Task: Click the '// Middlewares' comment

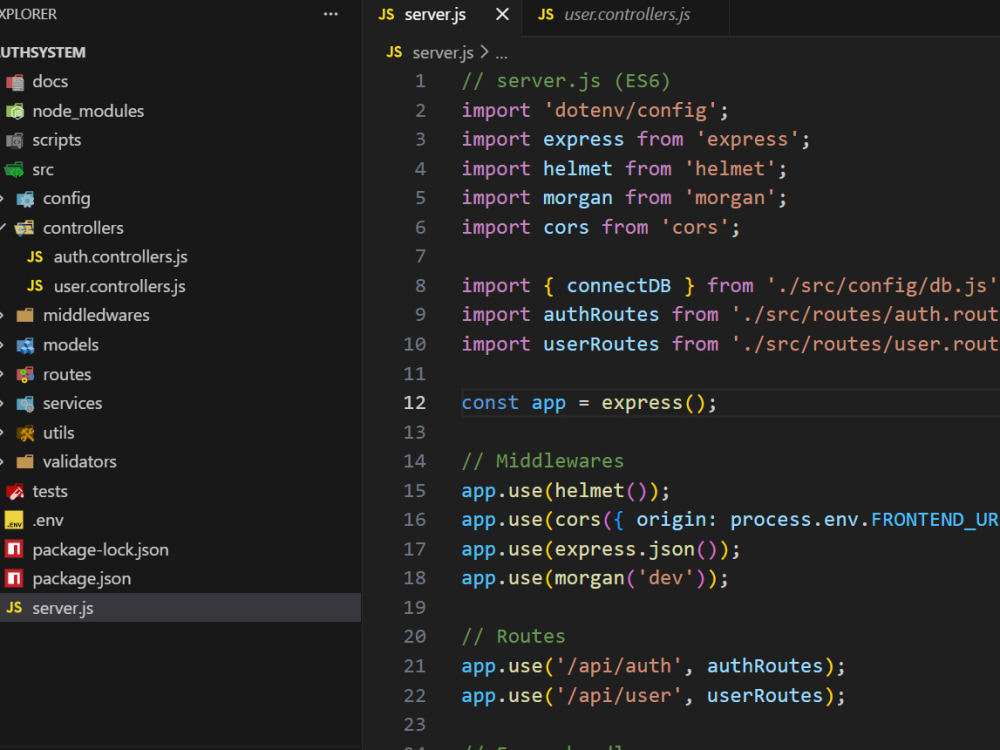Action: pos(542,461)
